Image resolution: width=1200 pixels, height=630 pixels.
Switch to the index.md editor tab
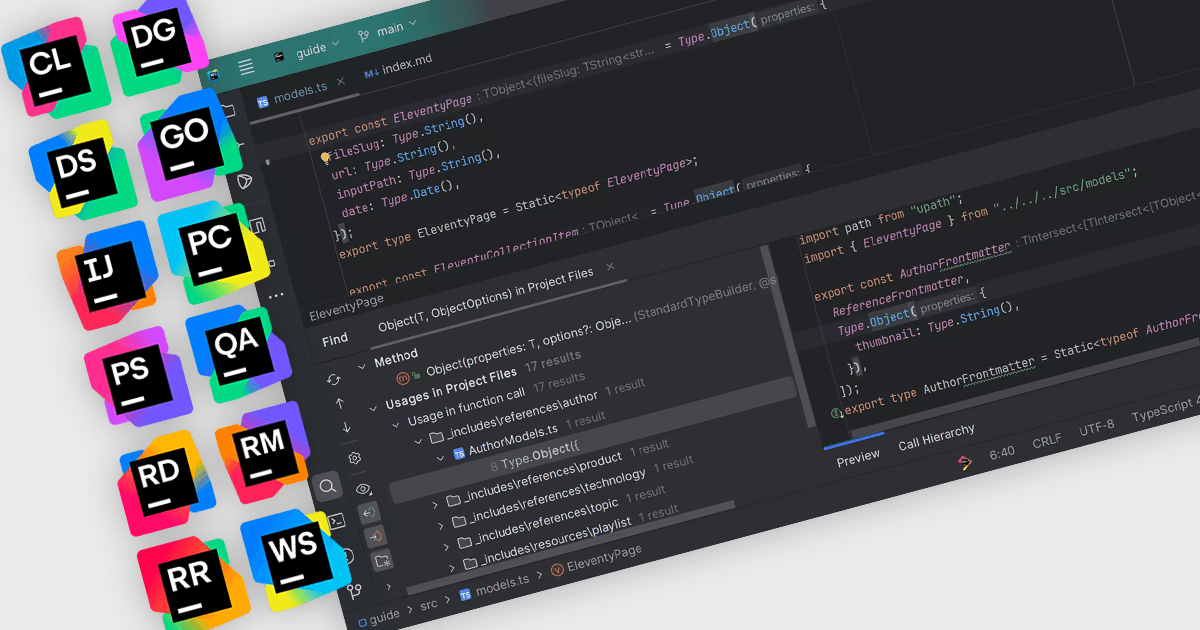[x=398, y=66]
